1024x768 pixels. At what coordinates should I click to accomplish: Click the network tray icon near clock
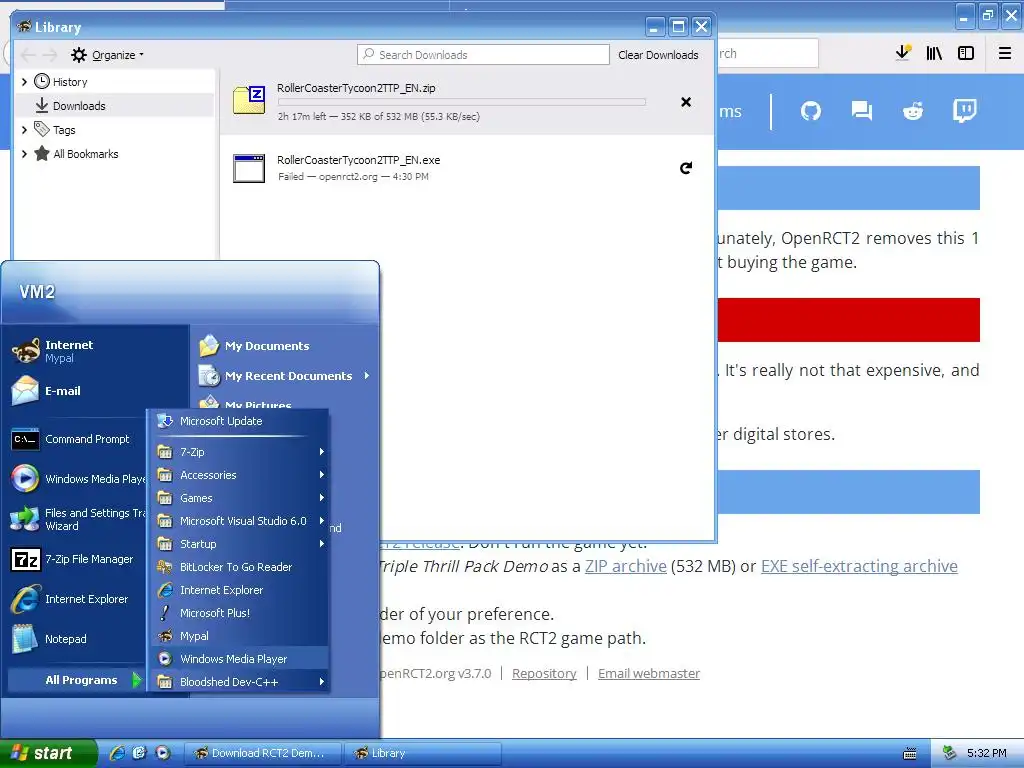tap(950, 753)
